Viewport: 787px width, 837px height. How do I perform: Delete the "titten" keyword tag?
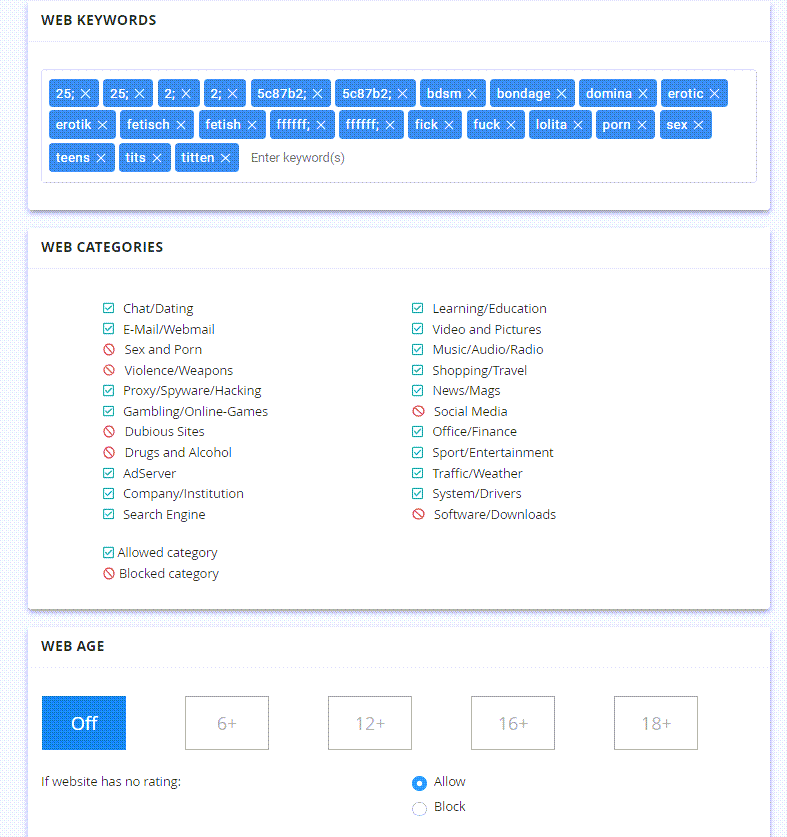(225, 158)
